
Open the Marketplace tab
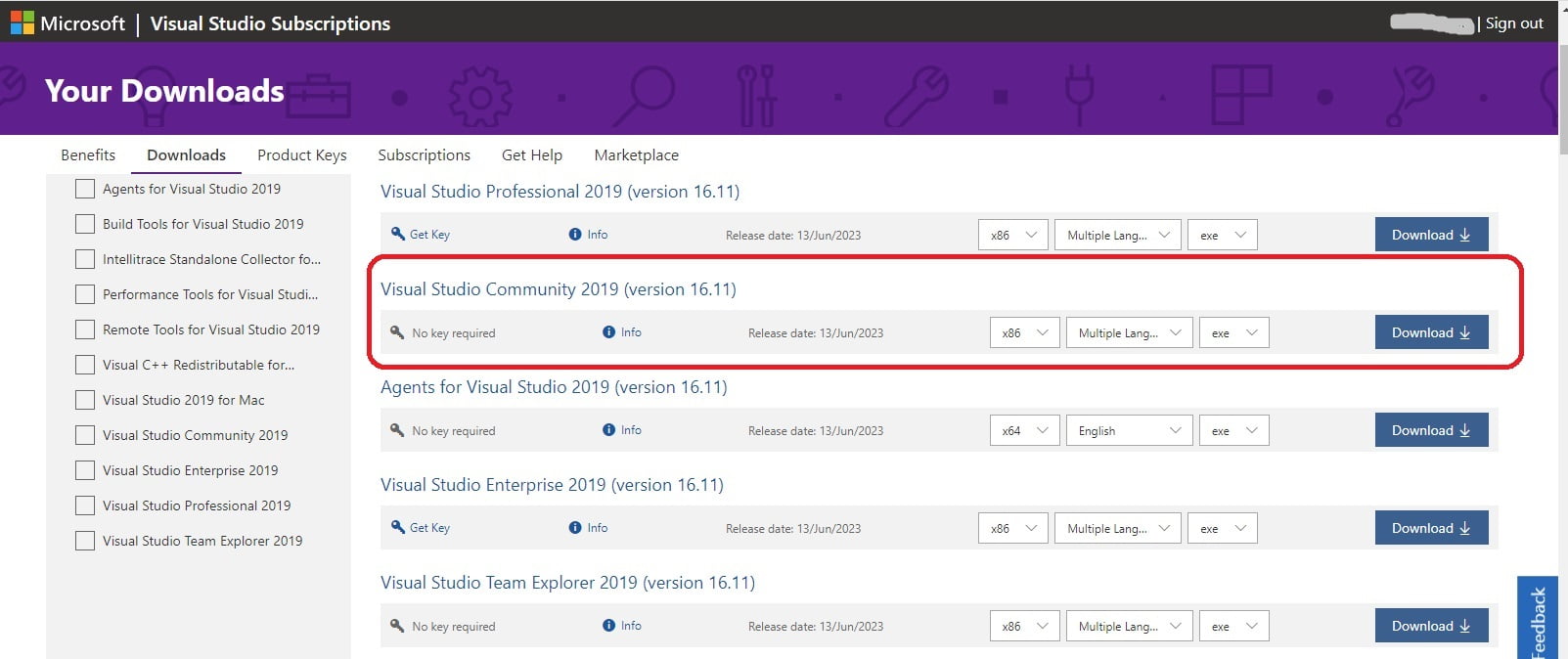coord(636,154)
